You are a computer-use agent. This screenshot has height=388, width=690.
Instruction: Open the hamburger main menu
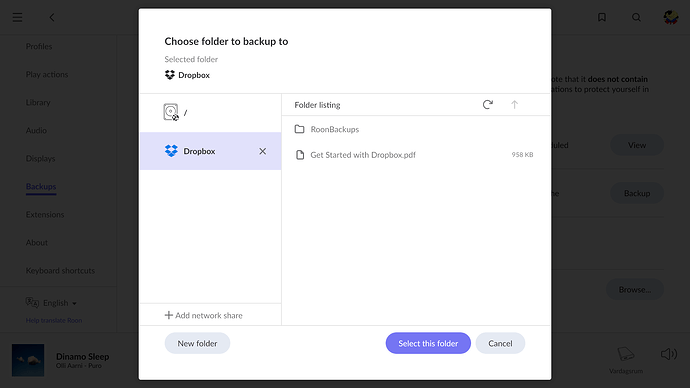pyautogui.click(x=18, y=18)
